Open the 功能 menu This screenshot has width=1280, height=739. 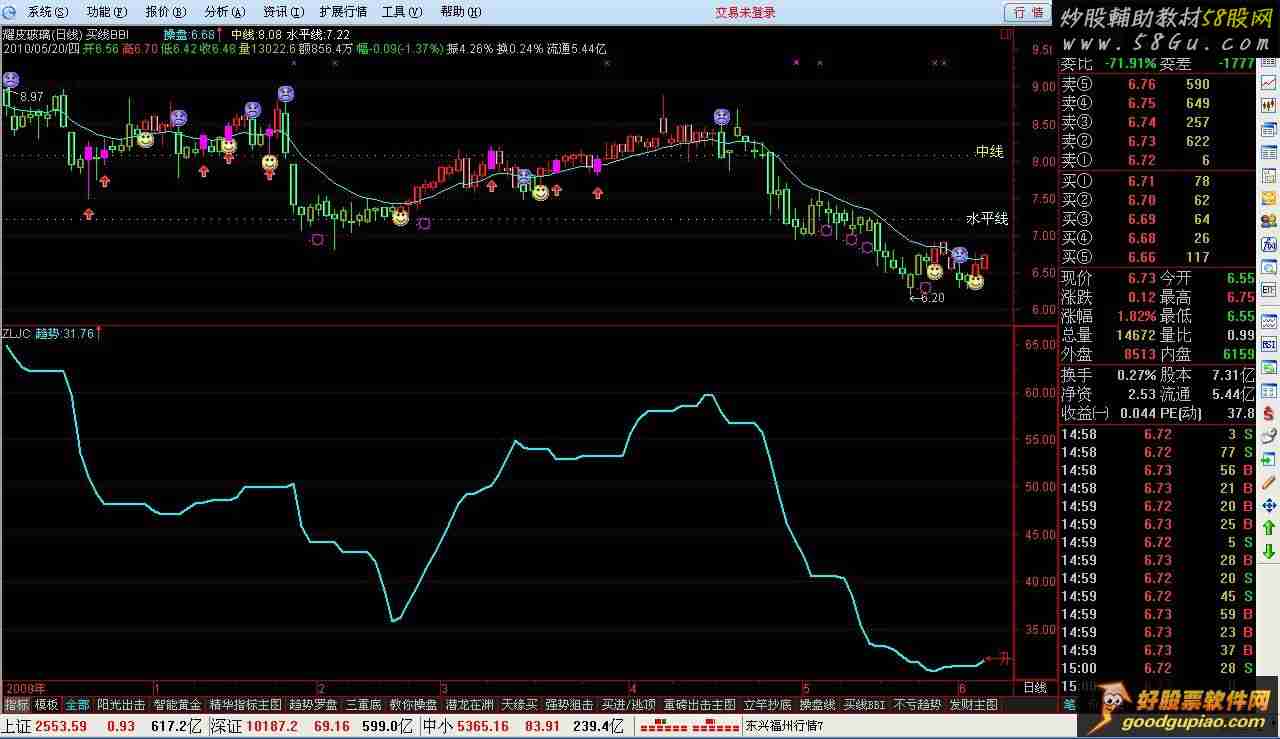107,12
